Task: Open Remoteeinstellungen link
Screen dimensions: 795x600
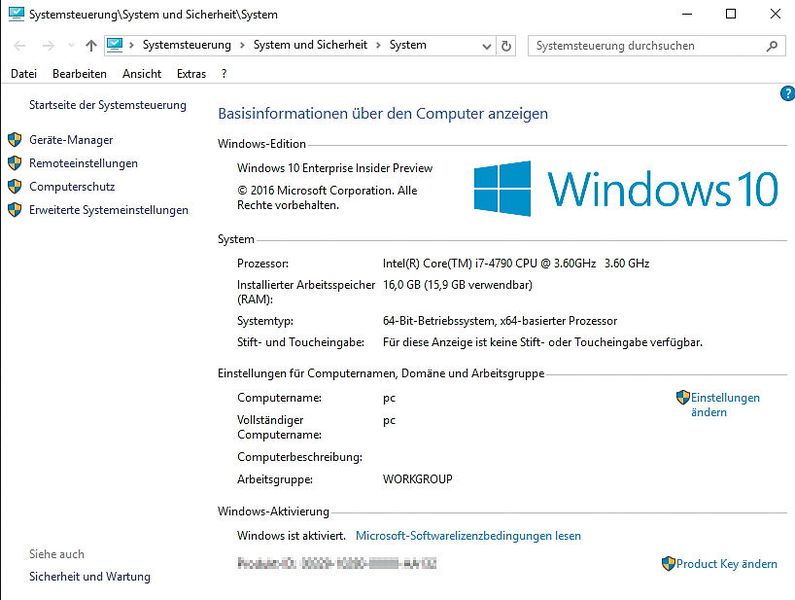Action: point(83,163)
